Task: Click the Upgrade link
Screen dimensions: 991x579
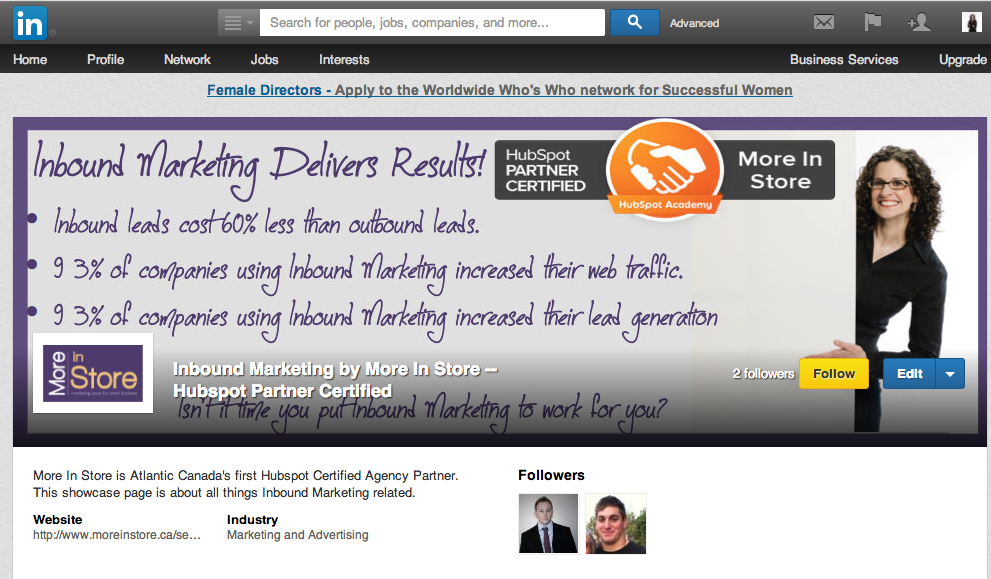Action: pyautogui.click(x=963, y=59)
